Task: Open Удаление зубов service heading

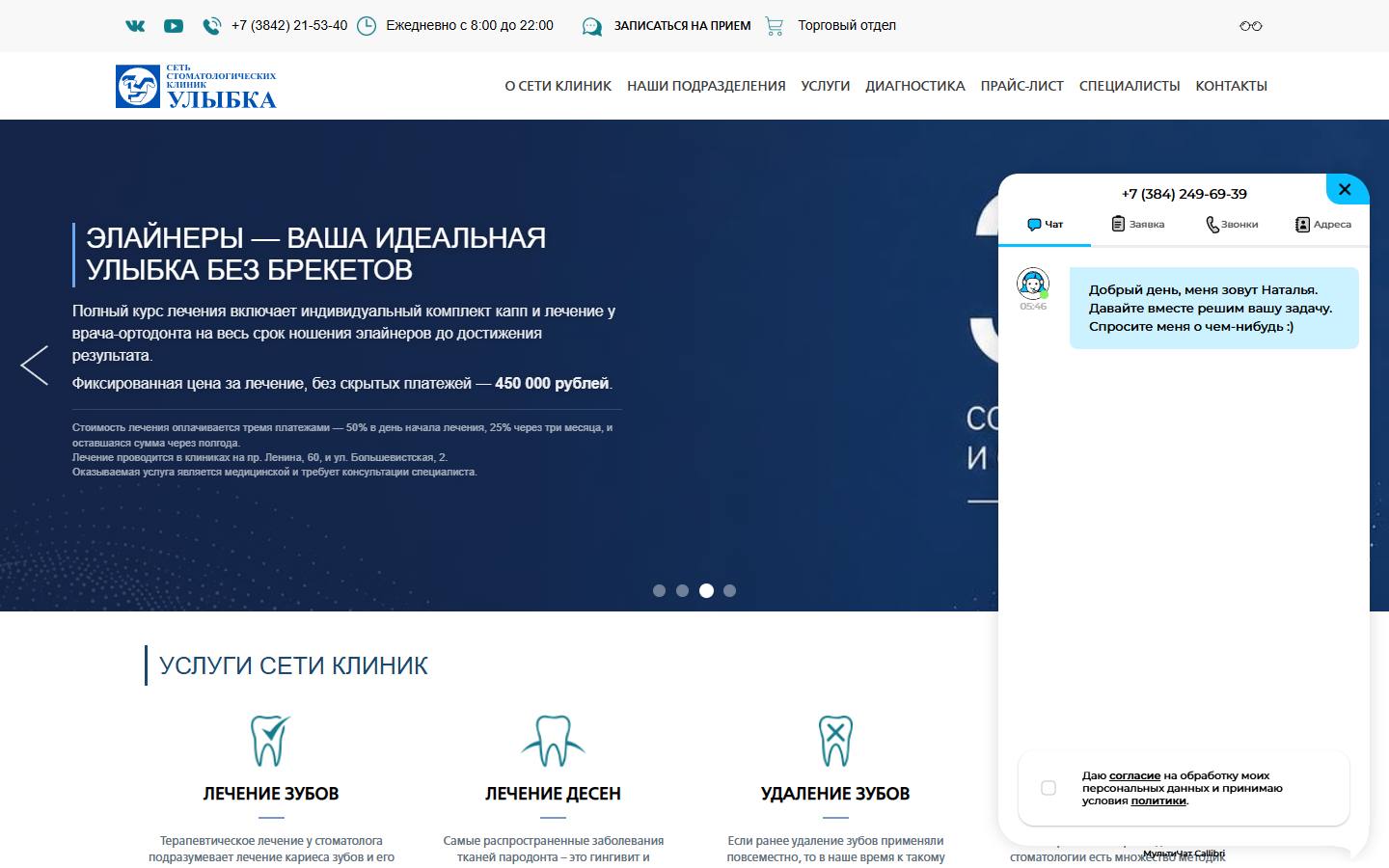Action: click(x=835, y=794)
